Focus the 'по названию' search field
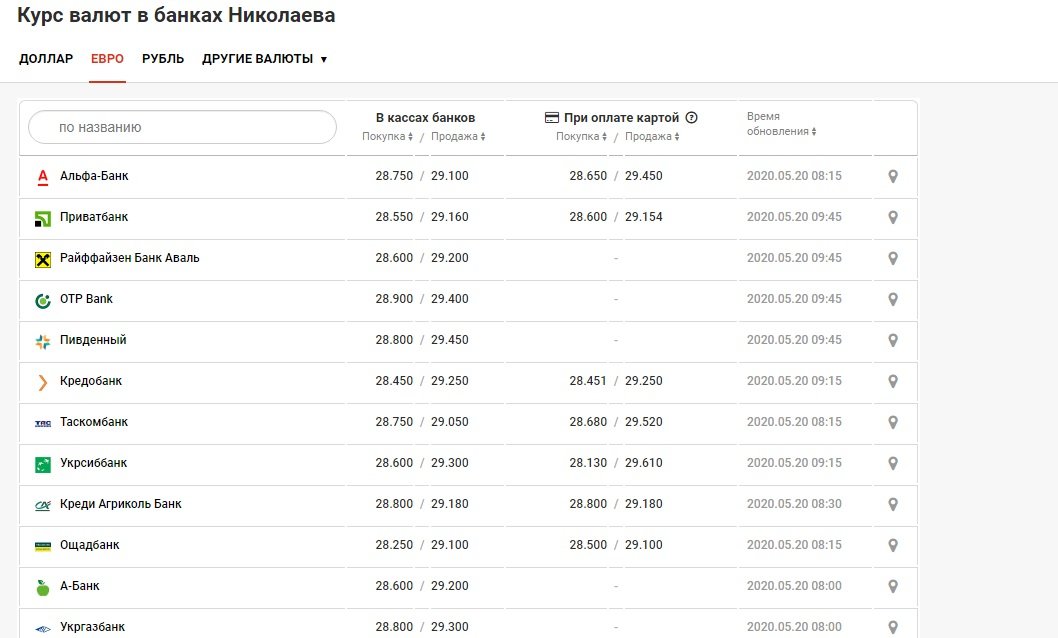 [x=182, y=127]
